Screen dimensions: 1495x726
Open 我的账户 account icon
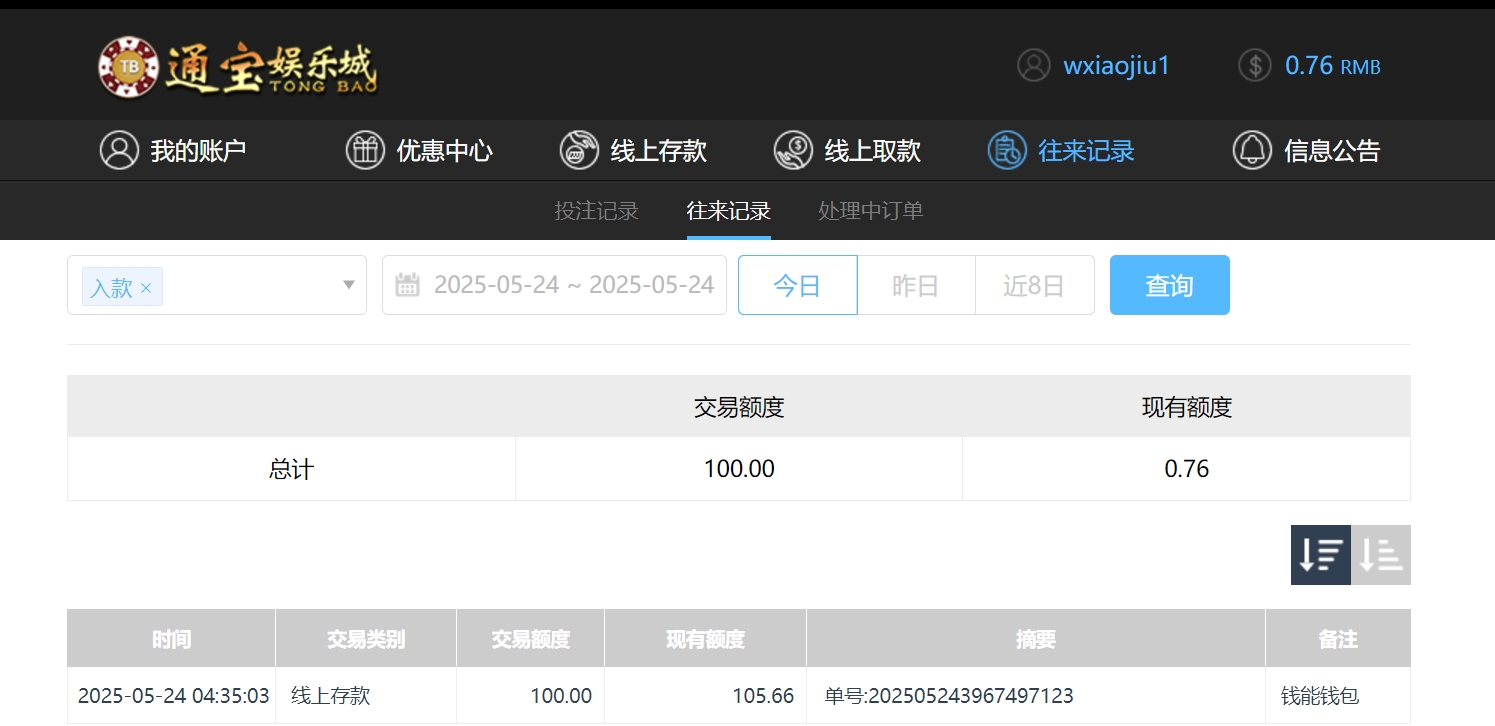pyautogui.click(x=119, y=151)
